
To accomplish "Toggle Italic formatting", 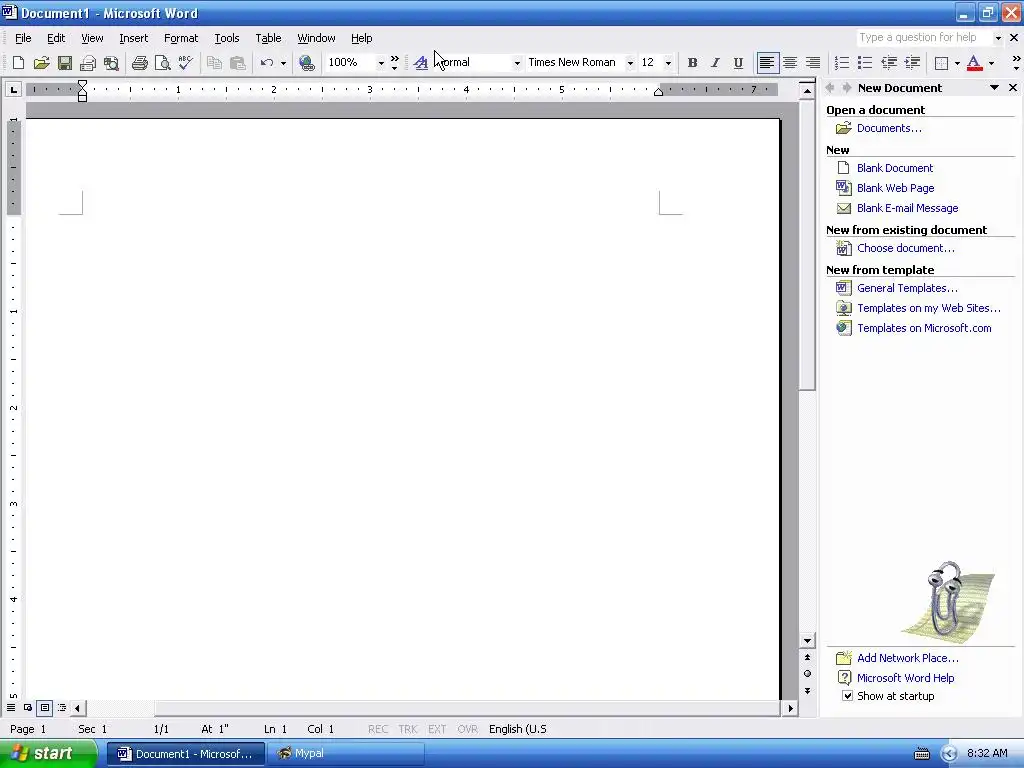I will pyautogui.click(x=715, y=63).
